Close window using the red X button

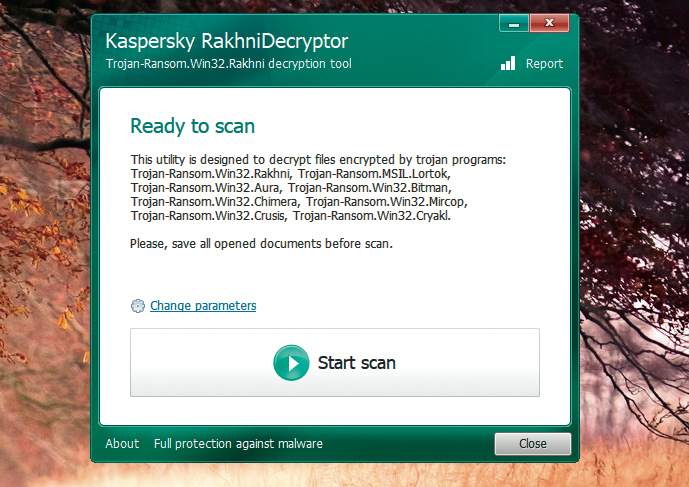coord(549,21)
